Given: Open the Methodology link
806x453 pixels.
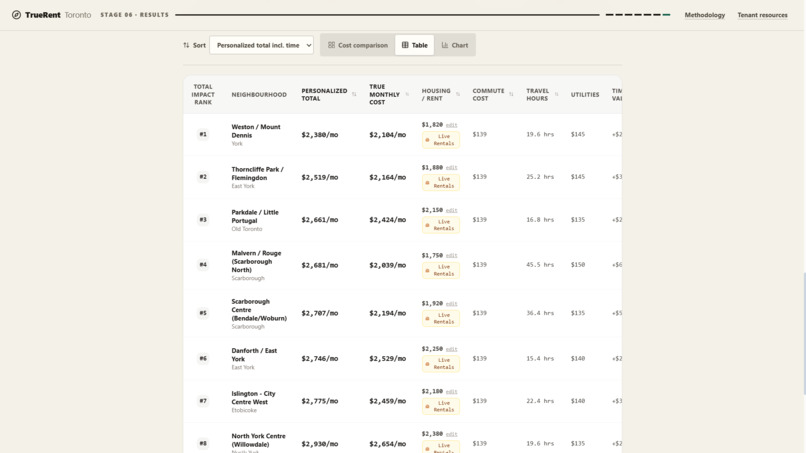Looking at the screenshot, I should coord(705,15).
